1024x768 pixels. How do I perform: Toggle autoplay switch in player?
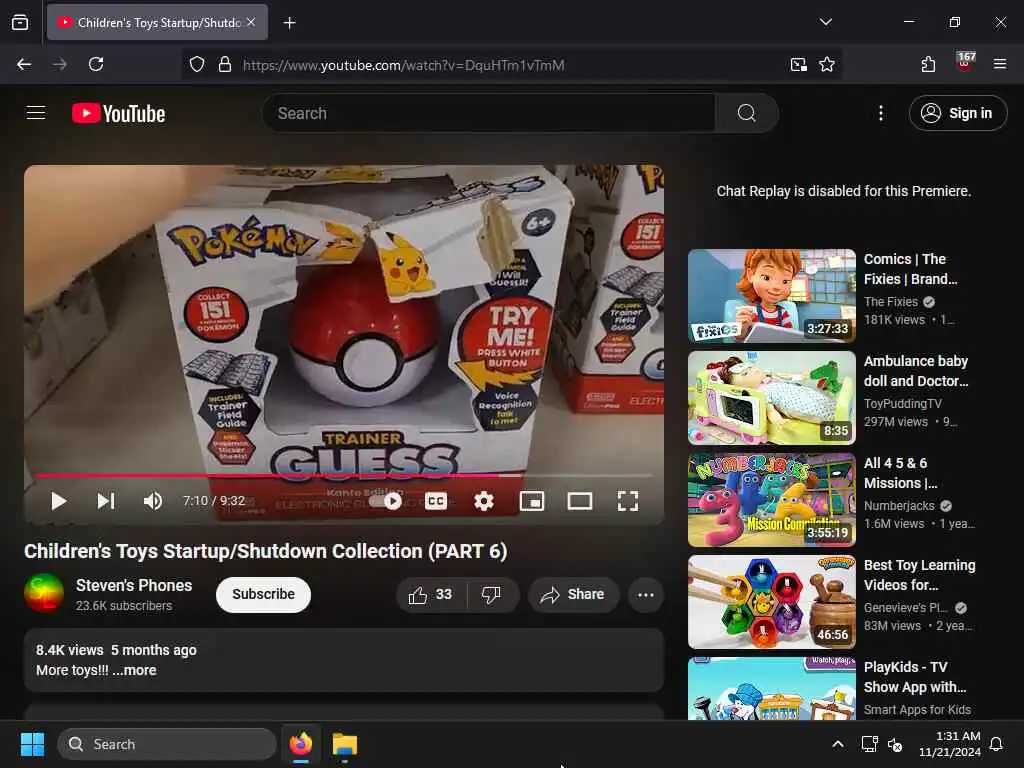pyautogui.click(x=385, y=501)
